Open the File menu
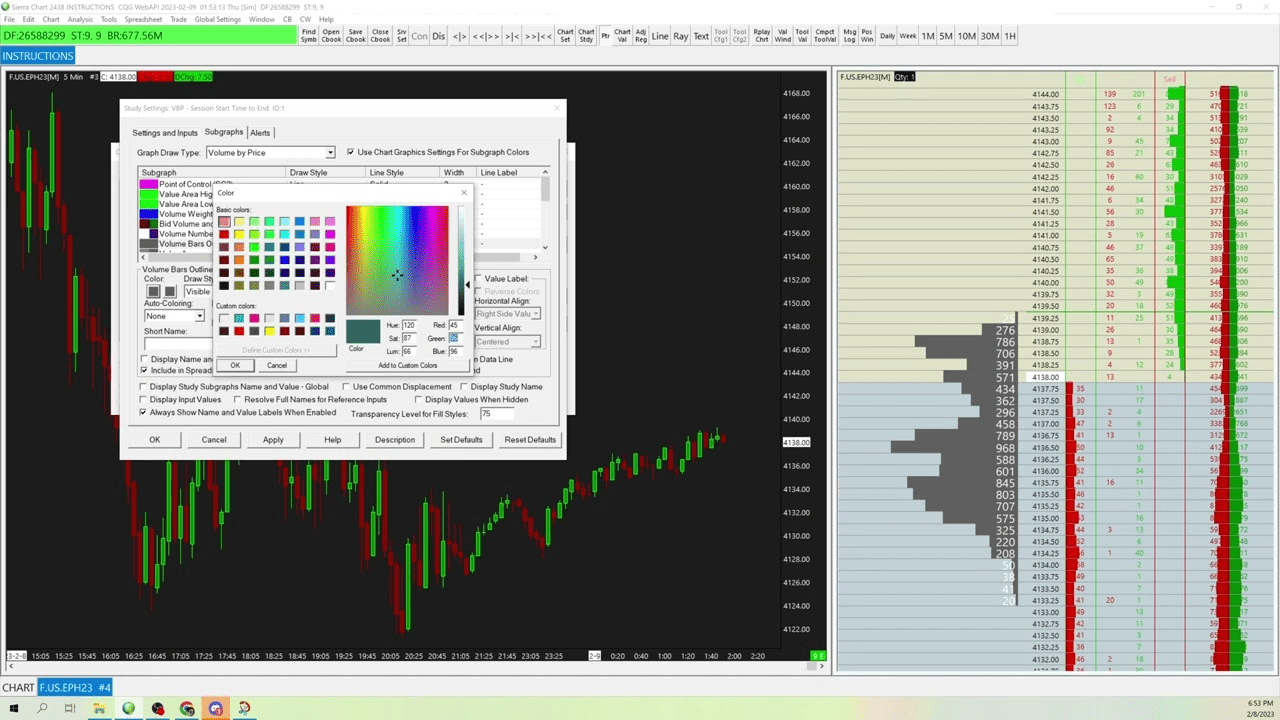The width and height of the screenshot is (1280, 720). (x=9, y=19)
